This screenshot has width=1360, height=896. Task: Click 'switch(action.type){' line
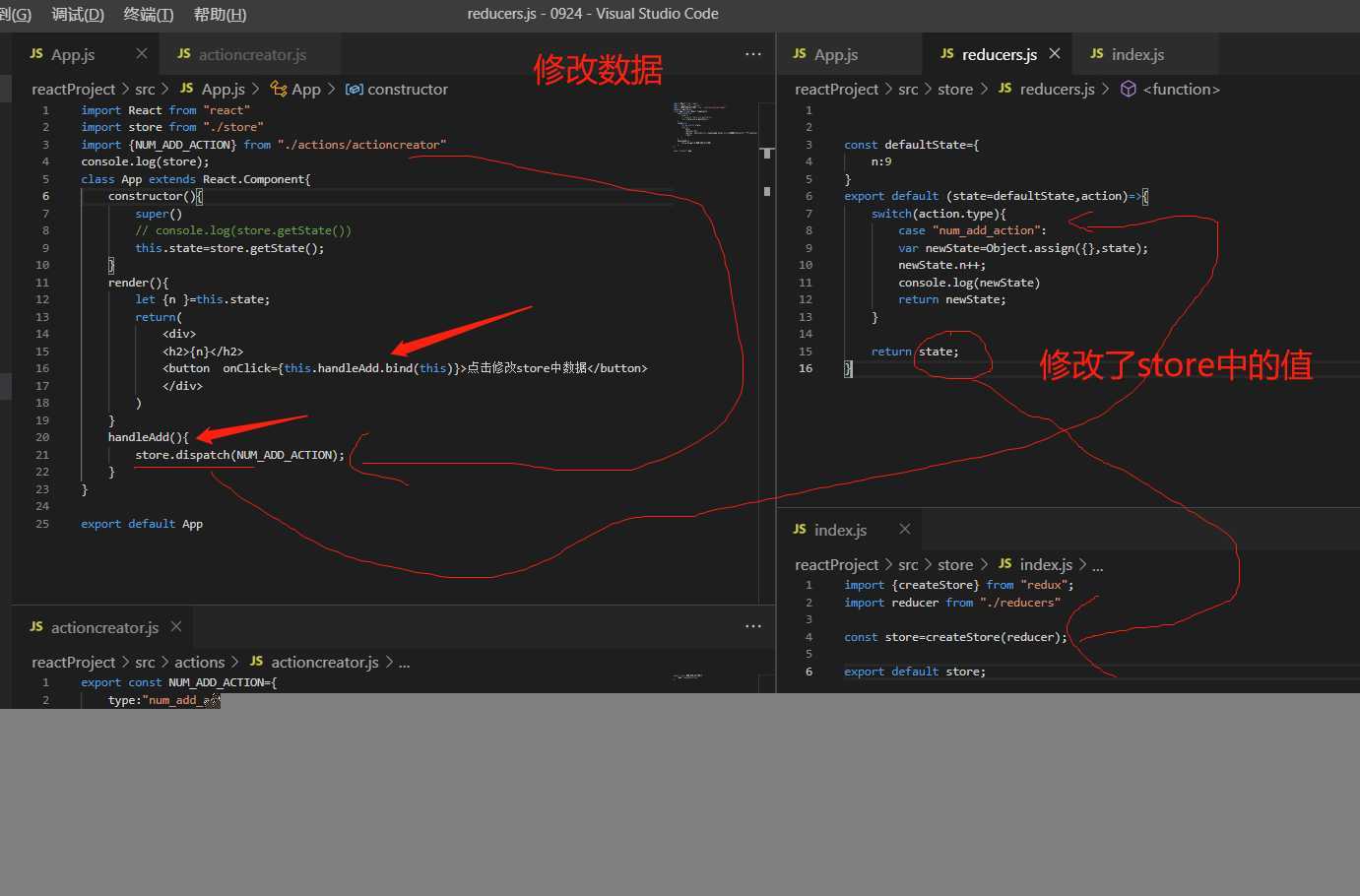[x=939, y=214]
